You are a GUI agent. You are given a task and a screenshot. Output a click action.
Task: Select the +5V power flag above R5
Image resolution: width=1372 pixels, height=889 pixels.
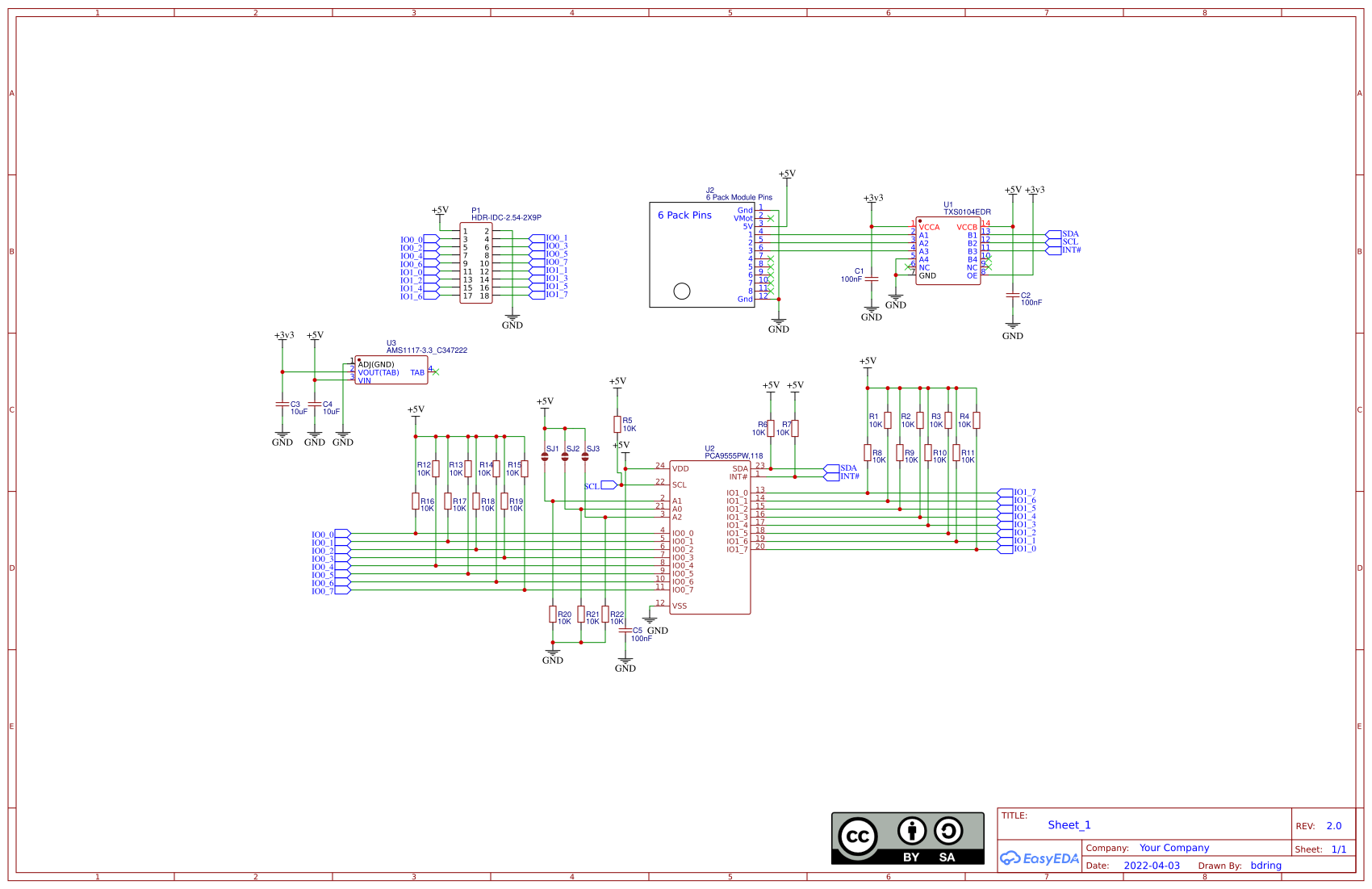tap(617, 381)
